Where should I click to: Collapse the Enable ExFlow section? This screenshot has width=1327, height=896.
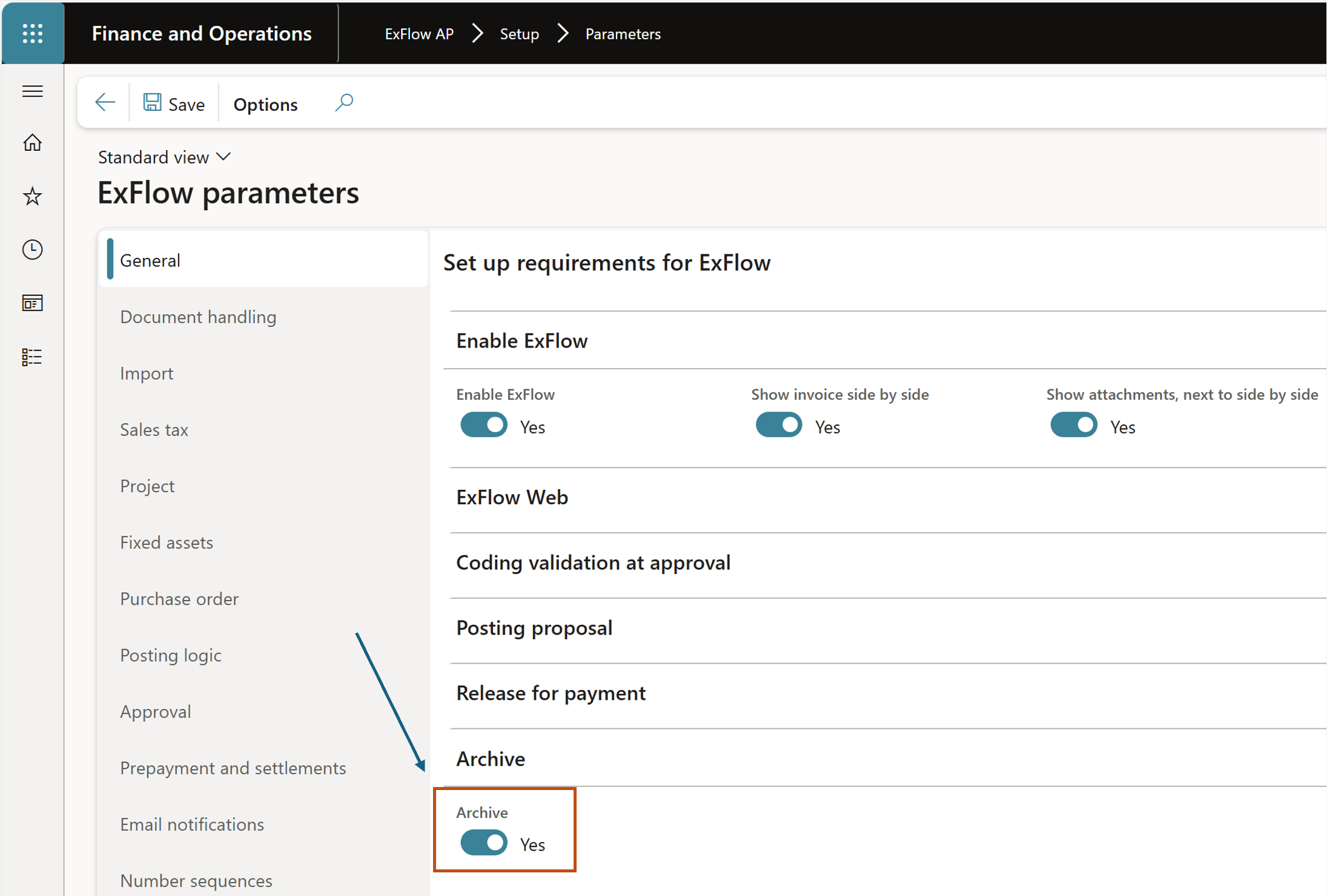[885, 341]
